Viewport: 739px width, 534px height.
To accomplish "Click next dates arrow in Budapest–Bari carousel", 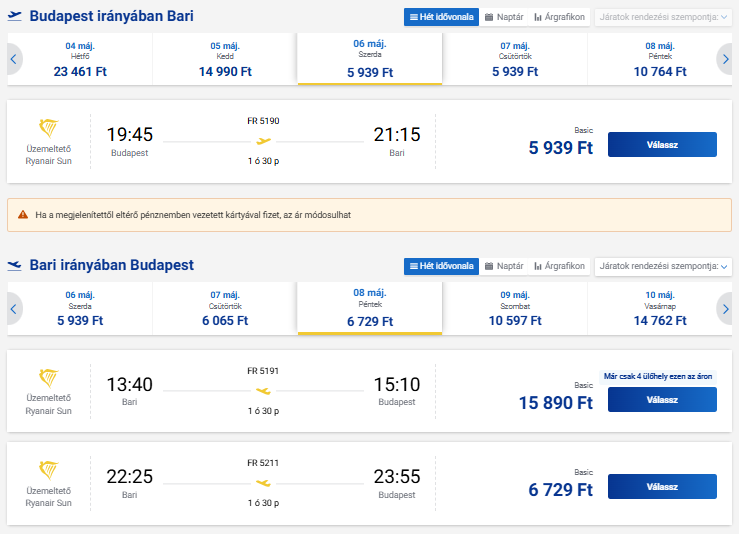I will click(725, 60).
